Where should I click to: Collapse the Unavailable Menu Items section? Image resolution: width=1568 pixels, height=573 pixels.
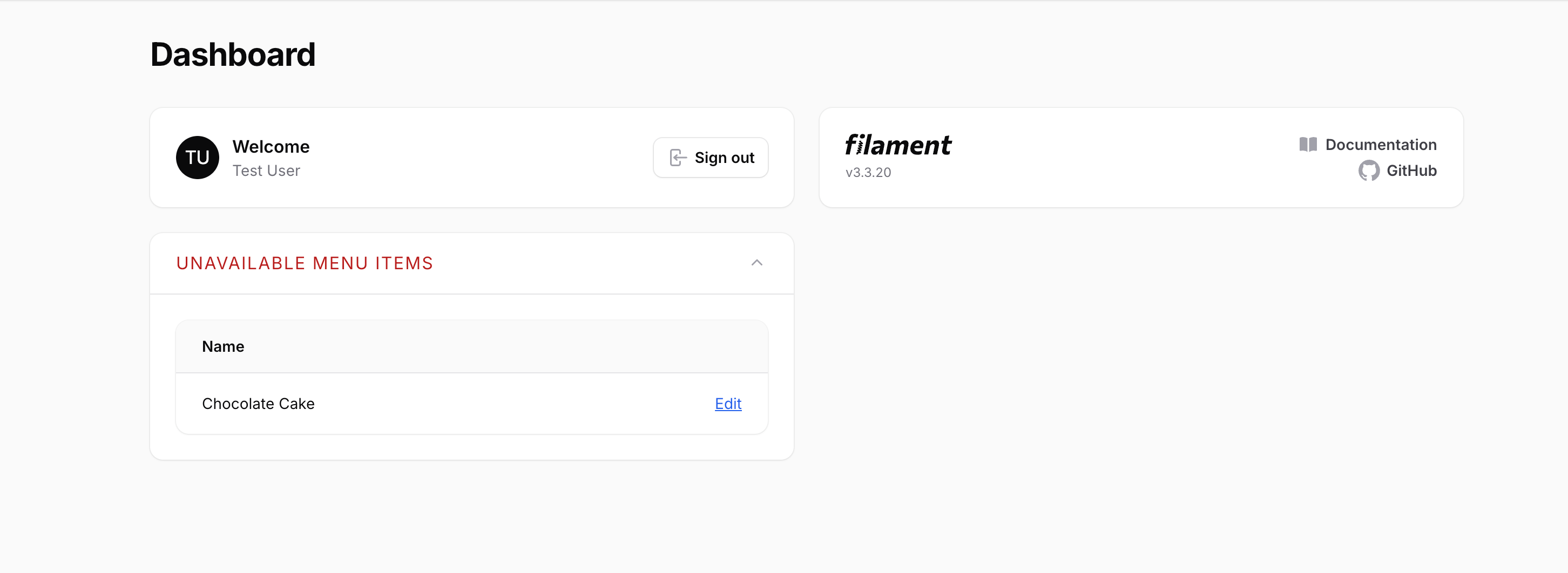pyautogui.click(x=756, y=263)
